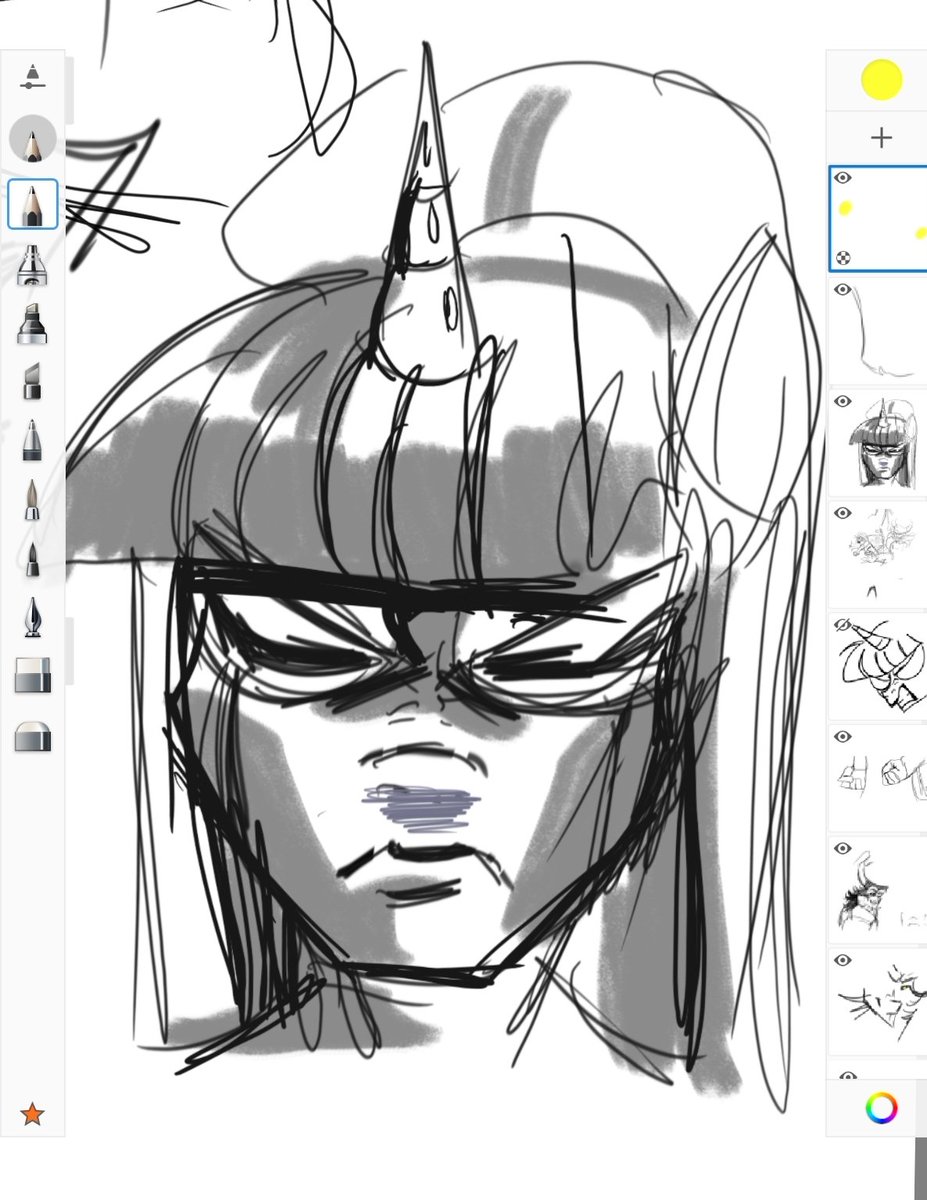
Task: Select the thin curved line layer thumbnail
Action: click(880, 331)
